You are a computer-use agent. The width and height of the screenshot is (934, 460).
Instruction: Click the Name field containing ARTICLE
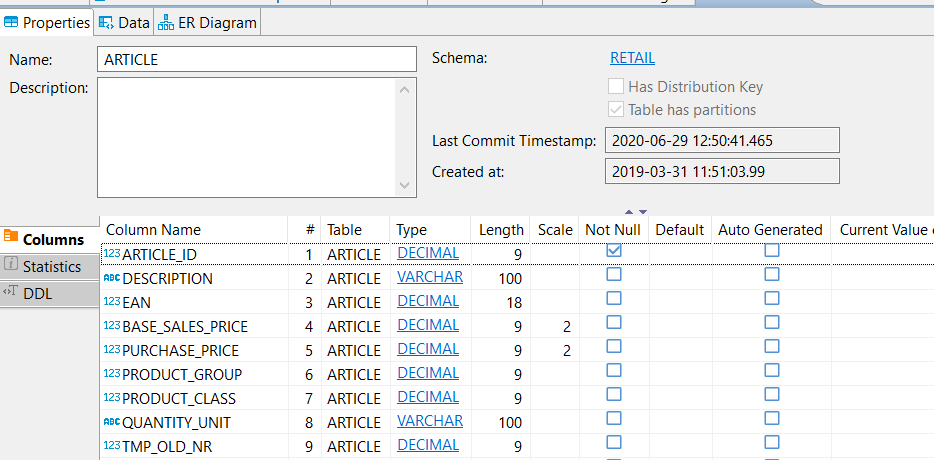257,59
